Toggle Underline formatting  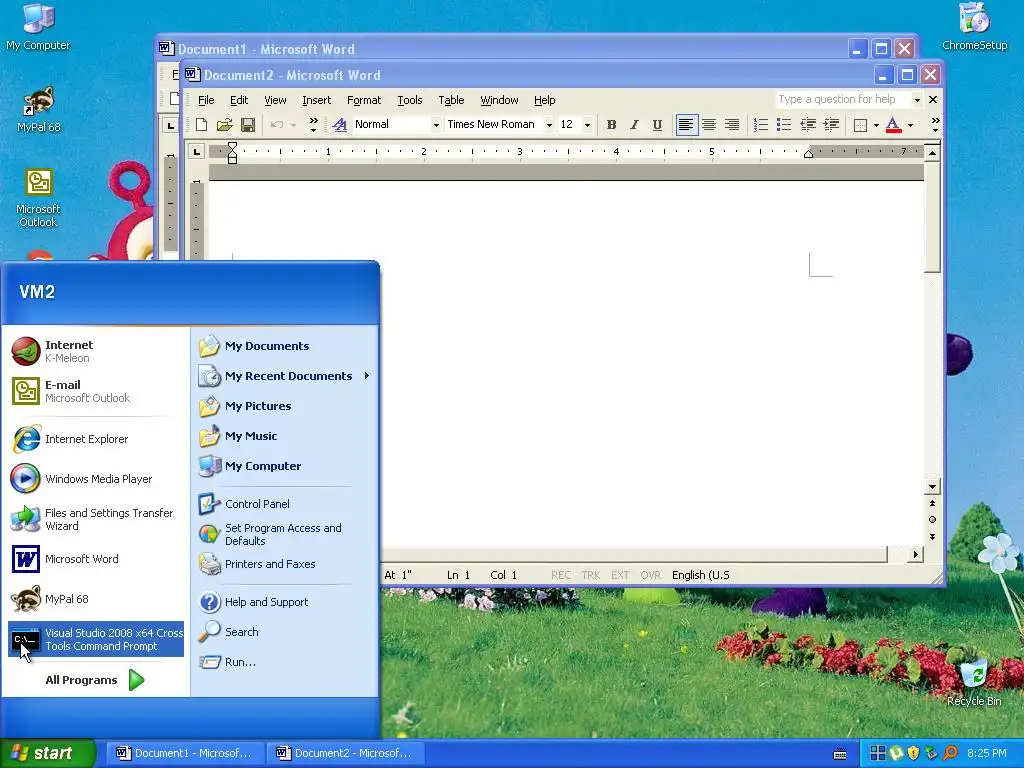657,125
